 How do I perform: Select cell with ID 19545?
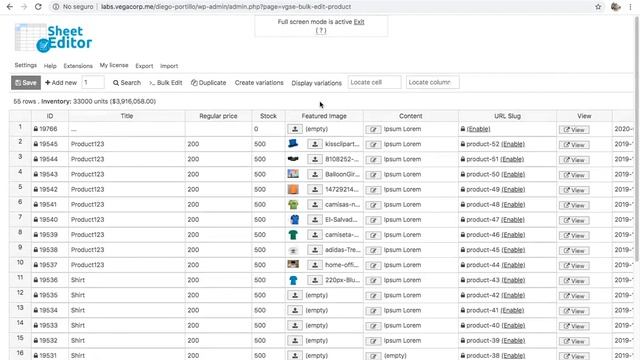pyautogui.click(x=49, y=144)
